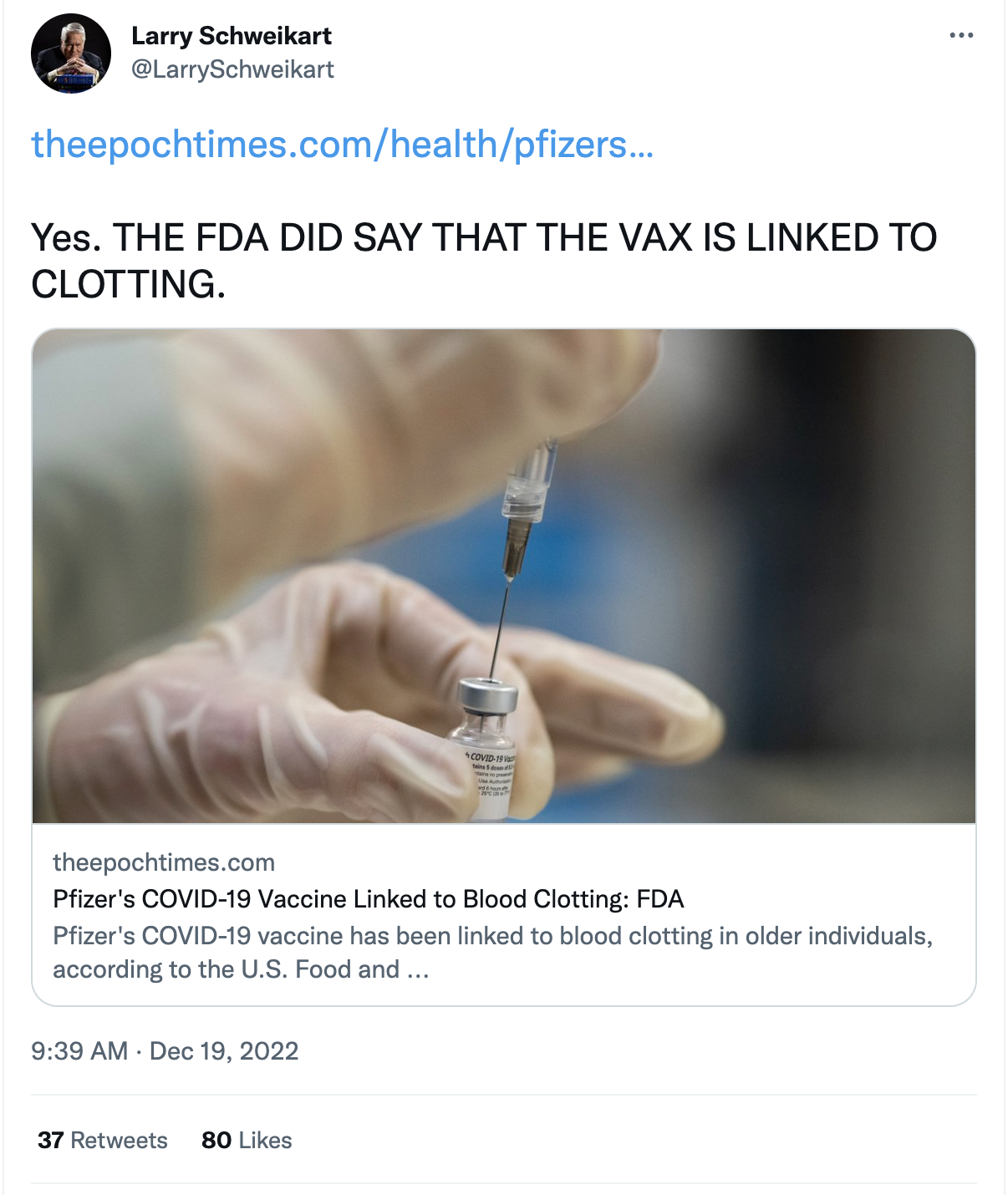
Task: Click the Likes counter
Action: (245, 1140)
